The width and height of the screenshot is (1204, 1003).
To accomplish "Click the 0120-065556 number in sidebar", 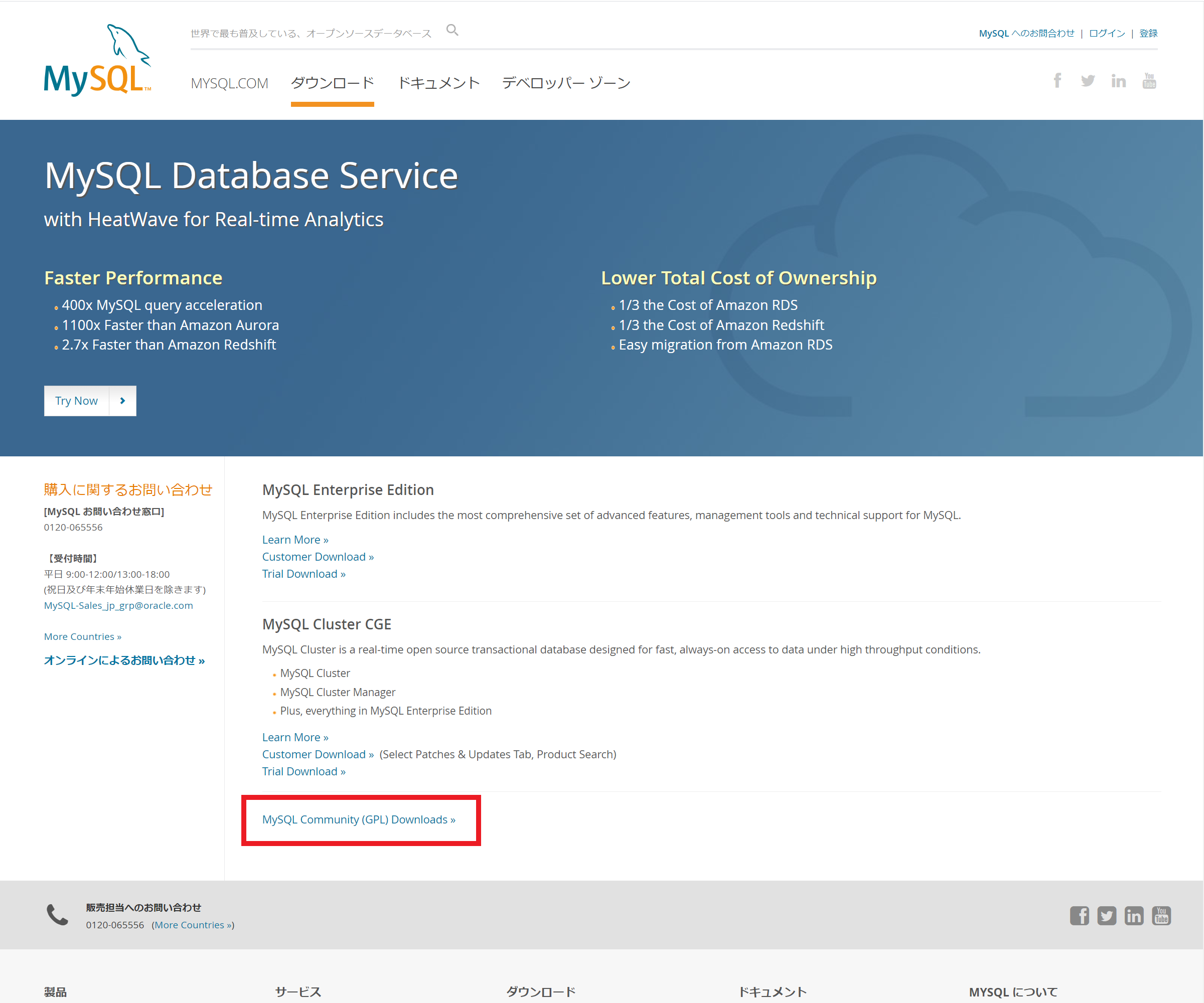I will tap(73, 527).
